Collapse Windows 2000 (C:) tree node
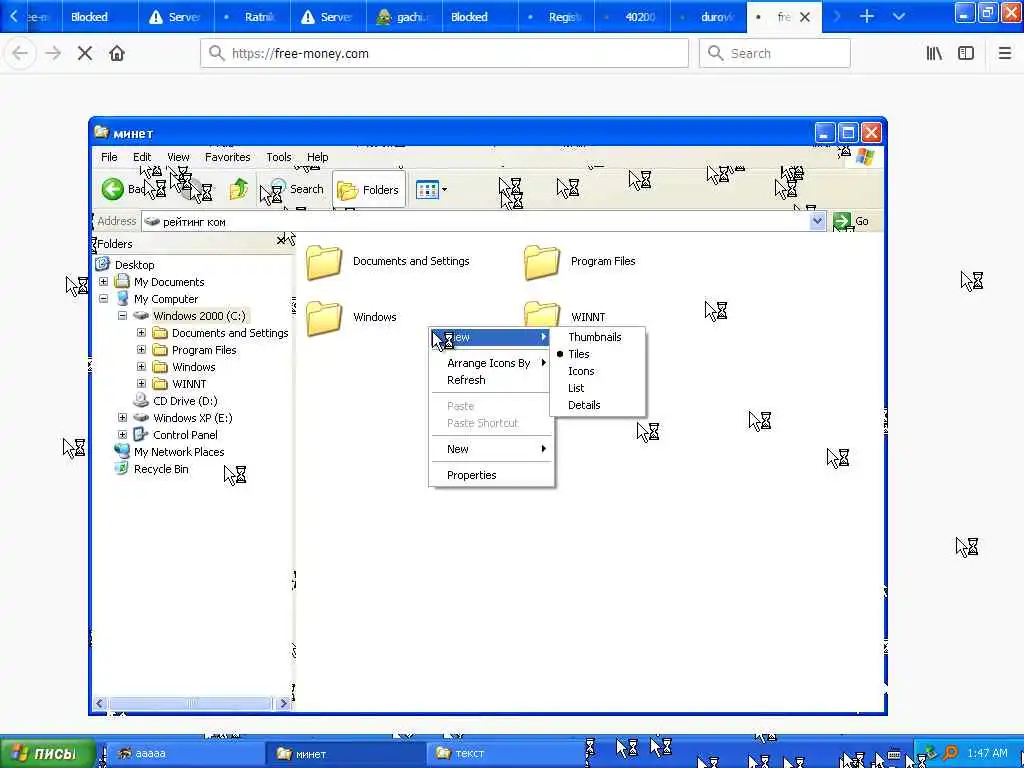1024x768 pixels. (x=122, y=315)
